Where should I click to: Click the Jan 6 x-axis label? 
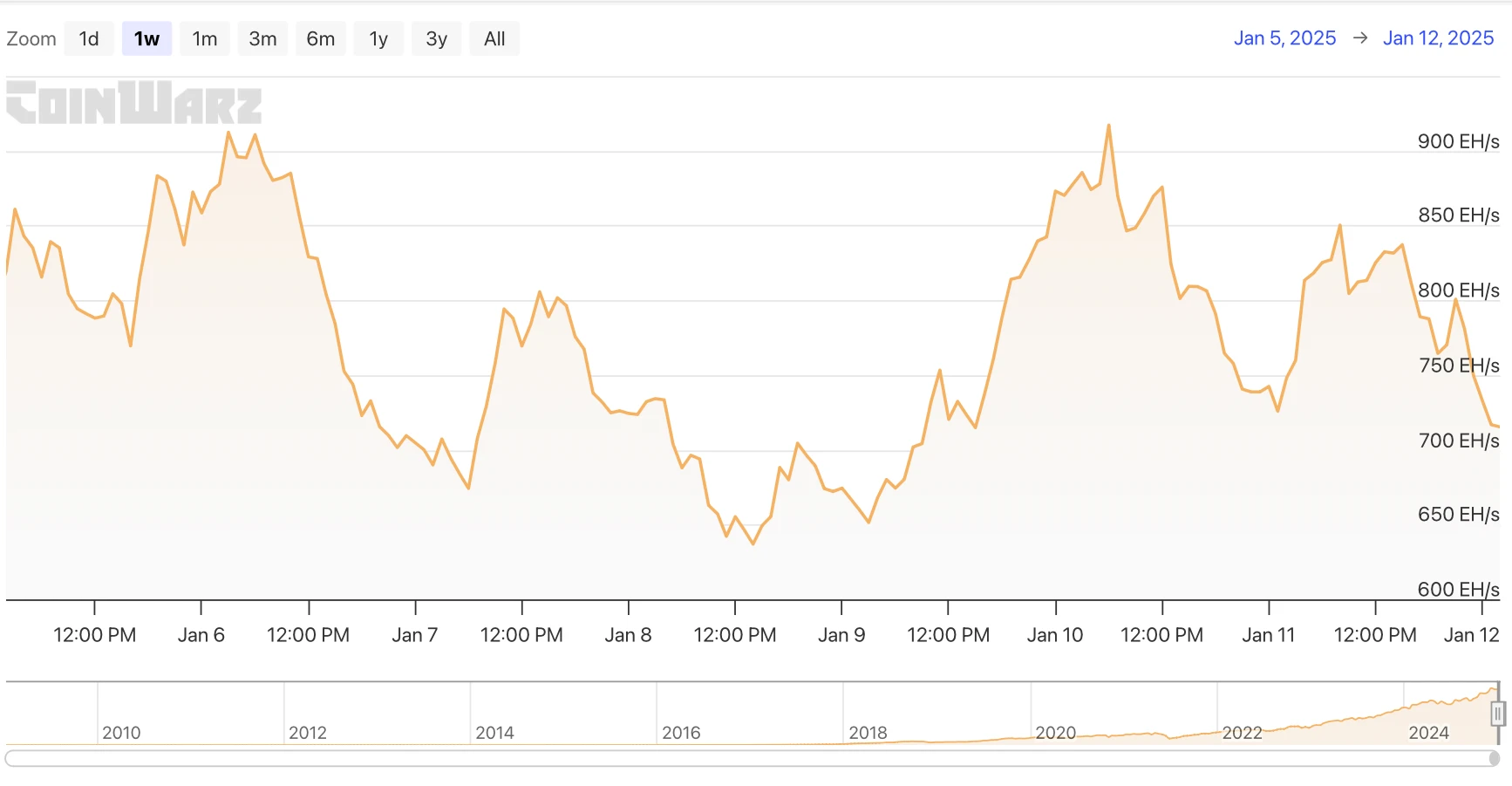pyautogui.click(x=201, y=635)
